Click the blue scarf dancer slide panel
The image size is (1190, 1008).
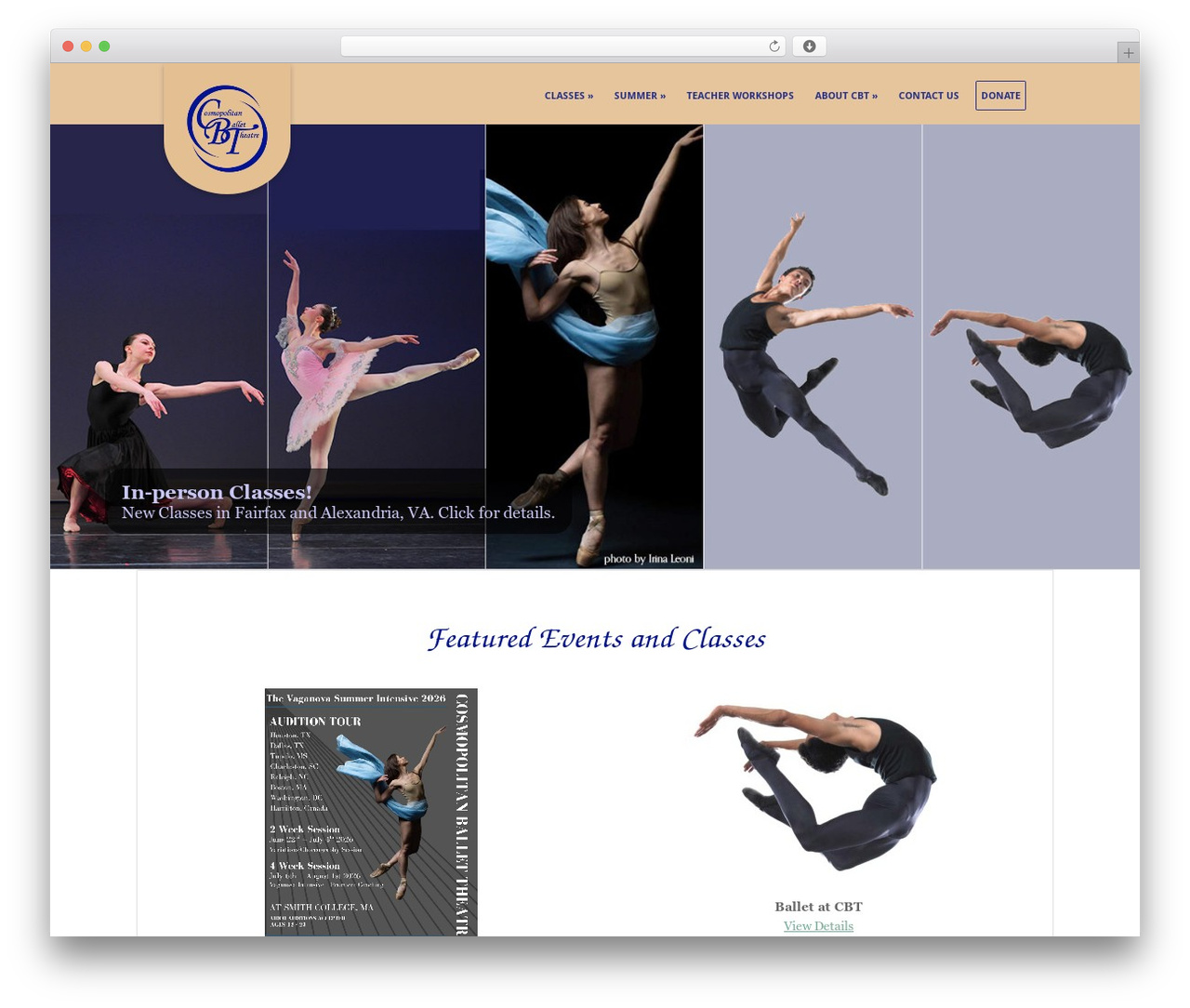coord(594,346)
